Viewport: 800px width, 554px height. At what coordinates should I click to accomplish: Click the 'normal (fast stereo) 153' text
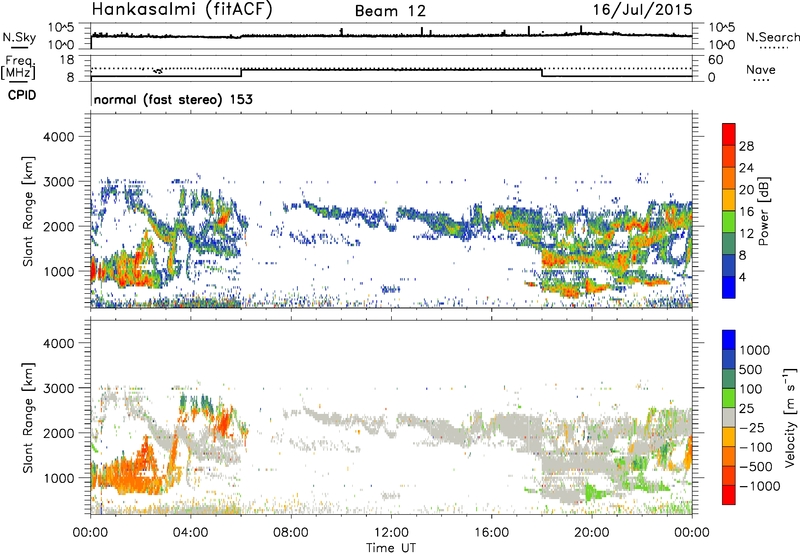coord(173,99)
